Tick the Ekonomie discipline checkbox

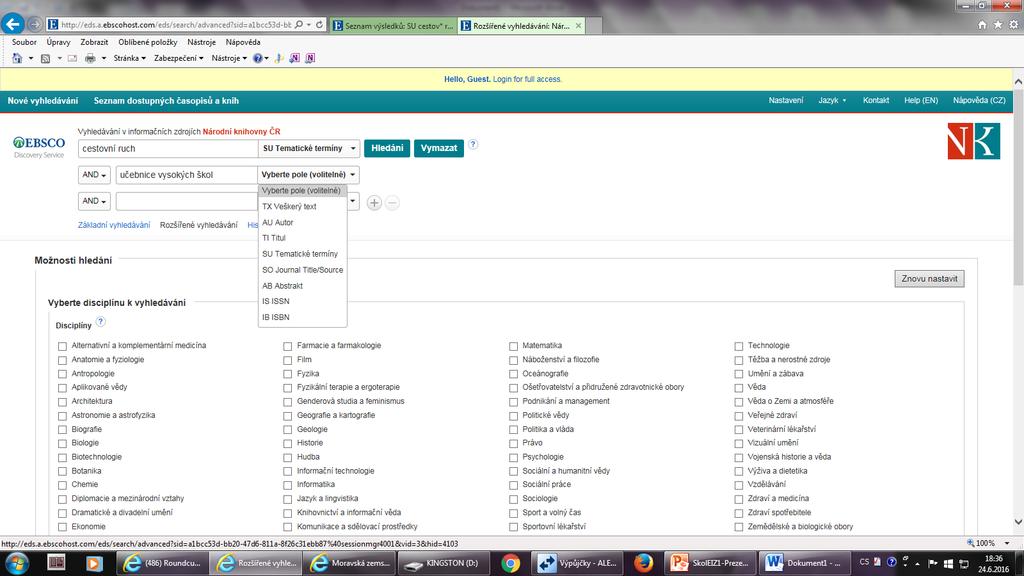(62, 527)
